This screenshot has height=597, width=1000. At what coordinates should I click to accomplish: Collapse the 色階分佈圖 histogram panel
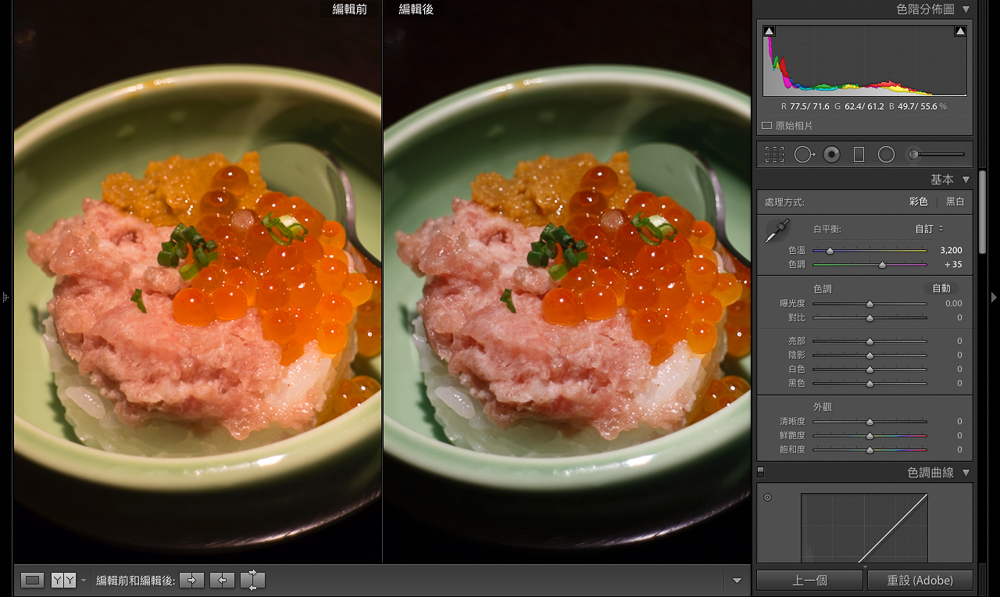tap(965, 9)
